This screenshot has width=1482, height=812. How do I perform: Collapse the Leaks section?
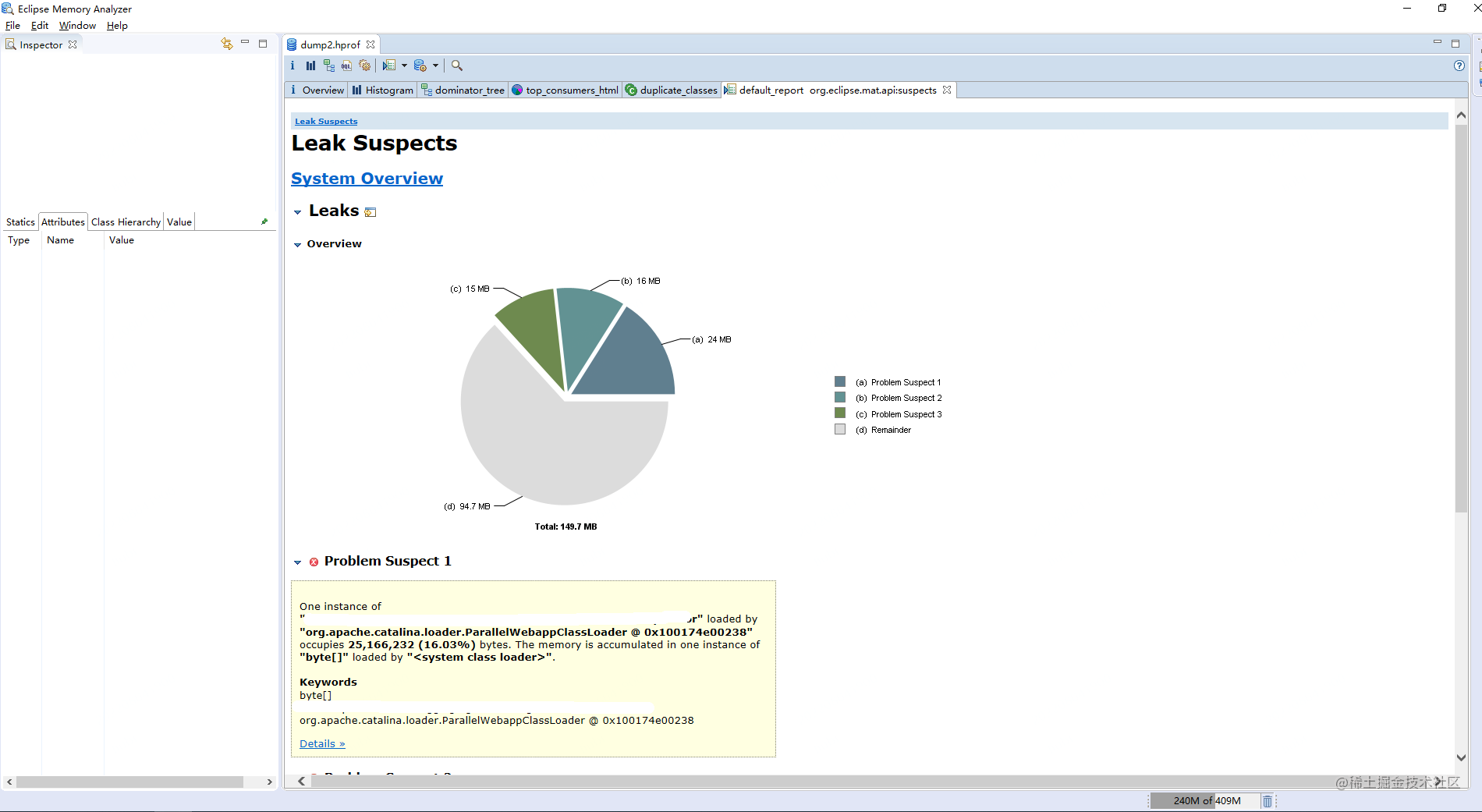click(297, 212)
